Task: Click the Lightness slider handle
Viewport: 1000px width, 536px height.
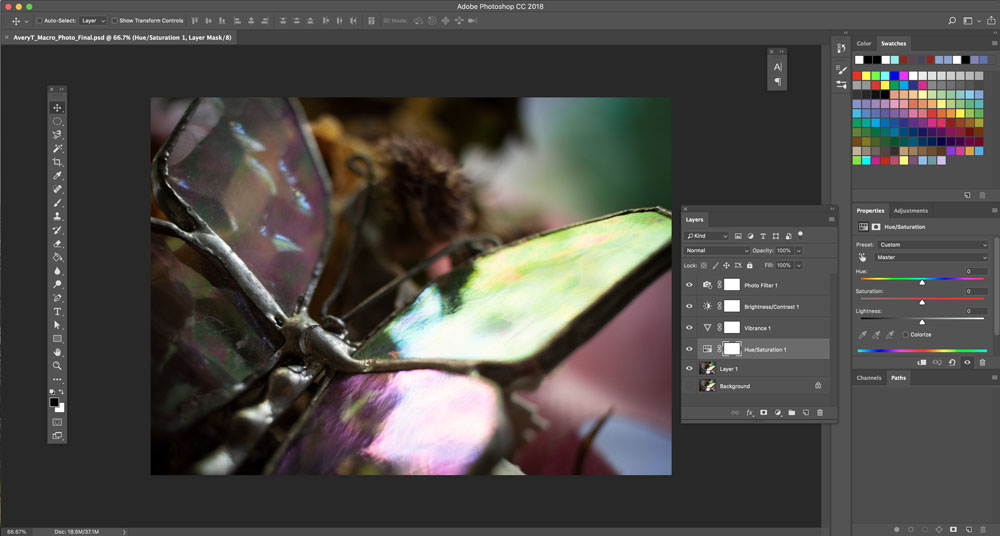Action: tap(922, 322)
